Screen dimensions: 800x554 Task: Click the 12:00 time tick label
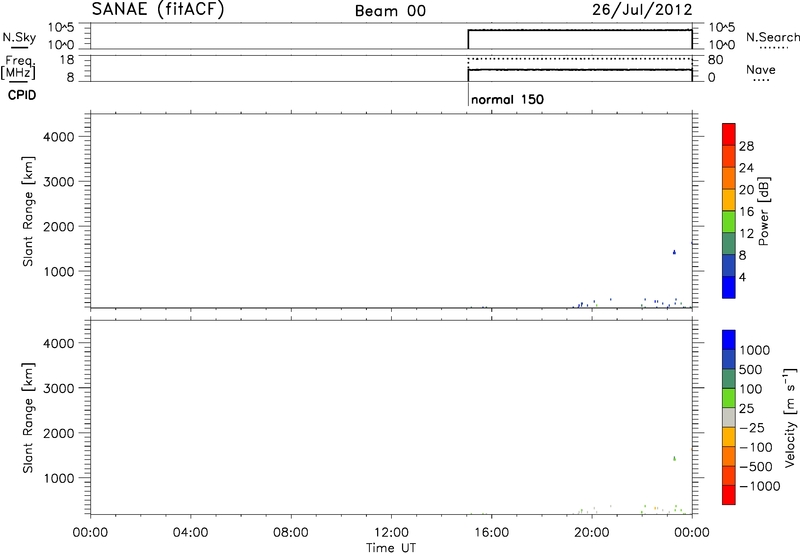(x=391, y=533)
